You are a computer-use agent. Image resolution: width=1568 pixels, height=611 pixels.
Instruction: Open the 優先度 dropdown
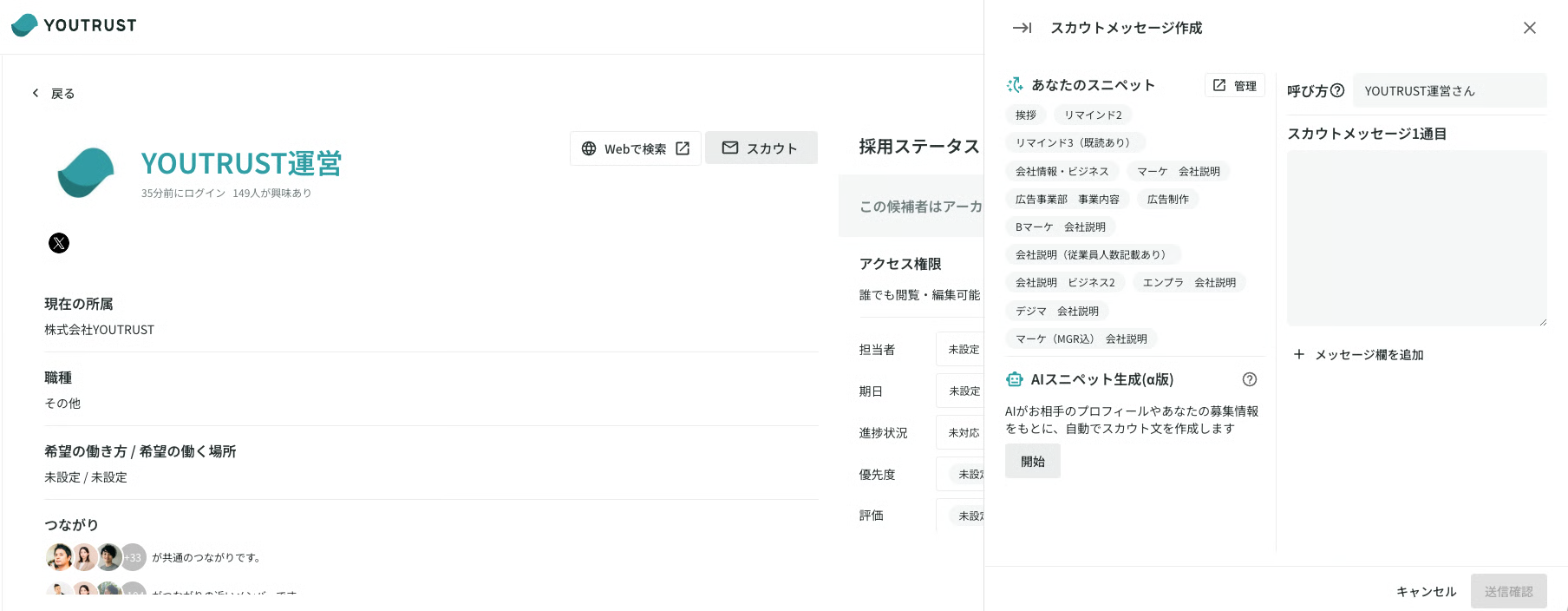coord(960,474)
